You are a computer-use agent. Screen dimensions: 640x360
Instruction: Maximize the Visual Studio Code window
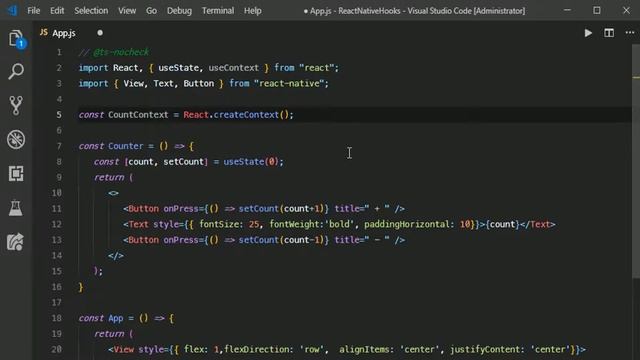597,10
